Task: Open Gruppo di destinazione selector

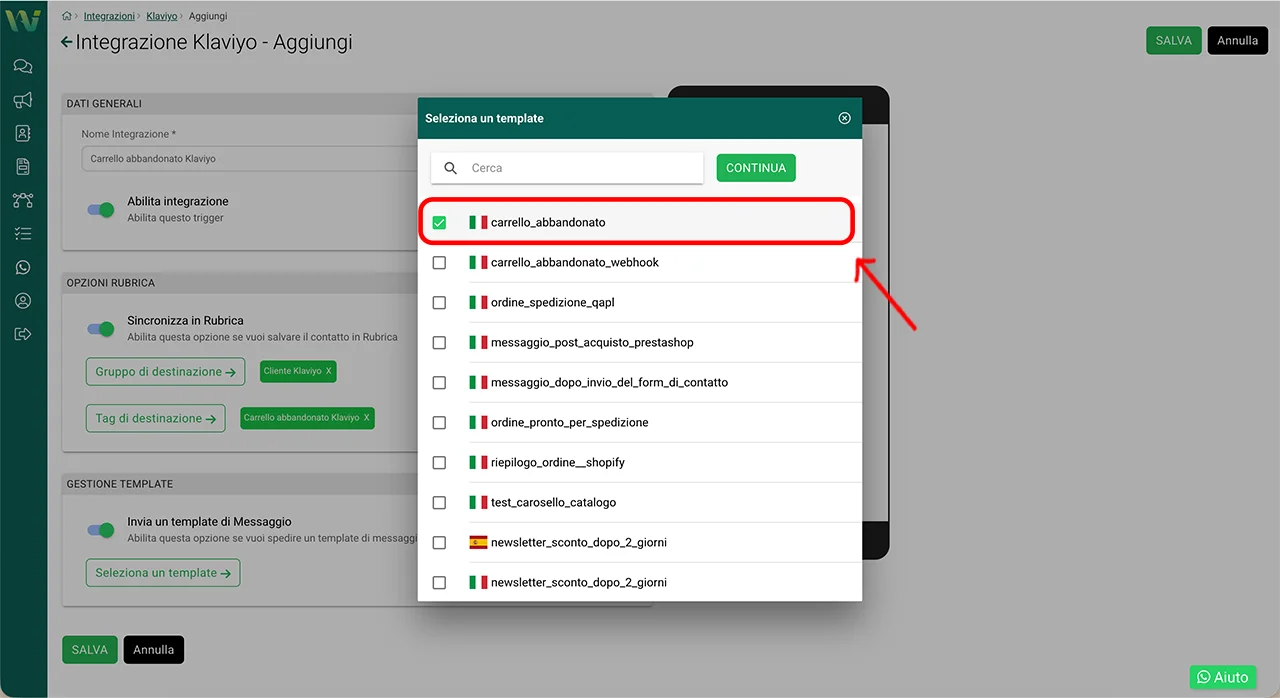Action: coord(165,372)
